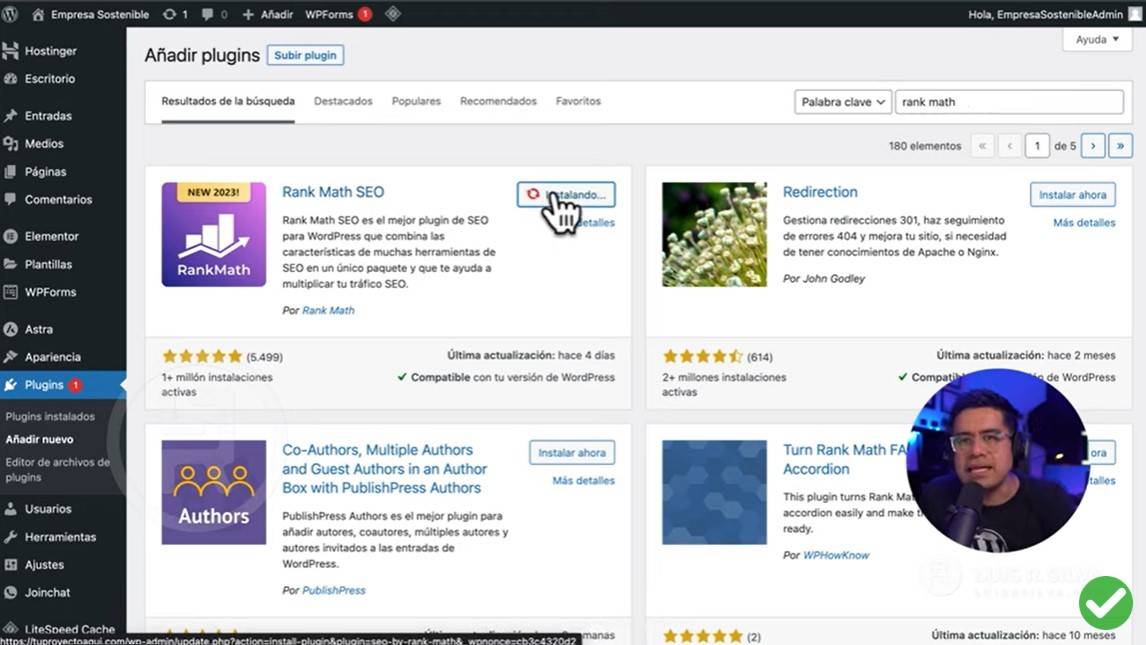Screen dimensions: 1146x645
Task: Open Editor de archivos de plugins
Action: tap(57, 470)
